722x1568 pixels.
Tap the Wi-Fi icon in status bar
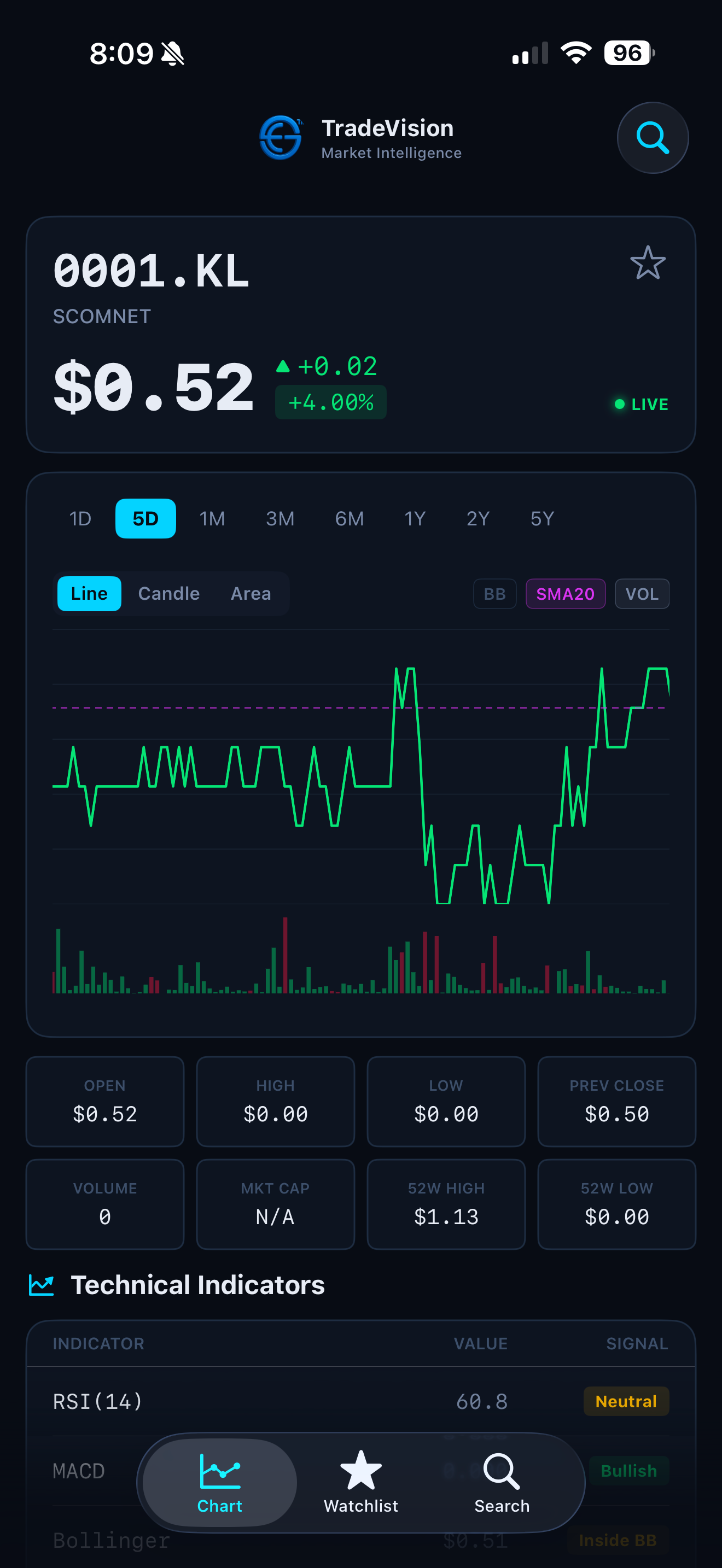pos(576,53)
